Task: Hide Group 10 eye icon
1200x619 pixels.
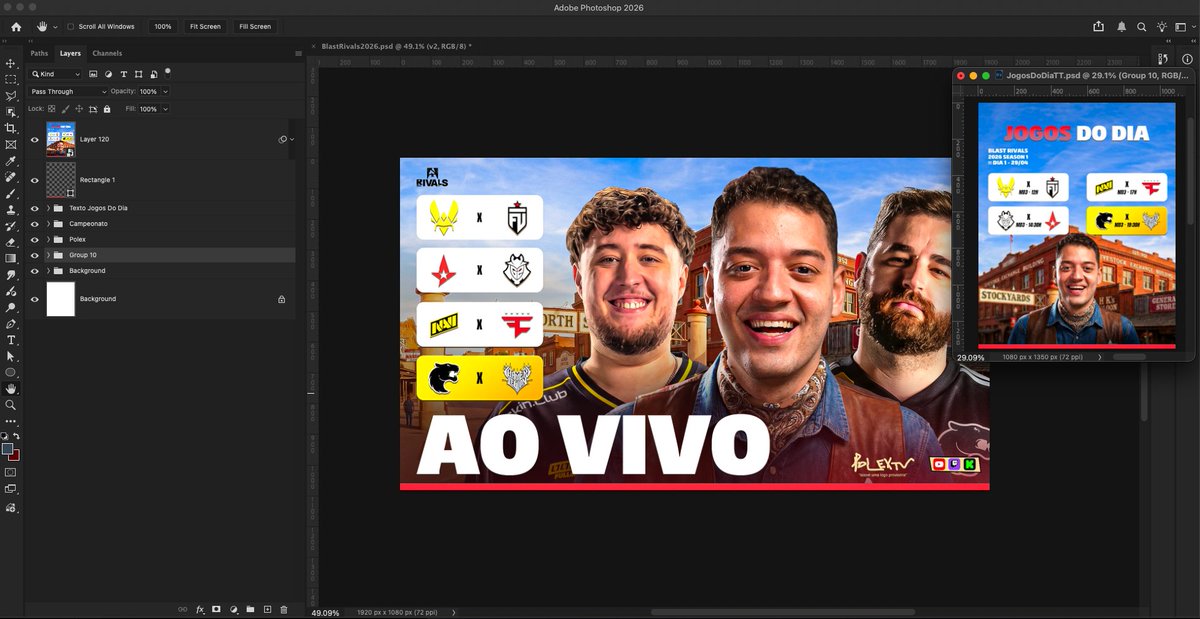Action: point(35,255)
